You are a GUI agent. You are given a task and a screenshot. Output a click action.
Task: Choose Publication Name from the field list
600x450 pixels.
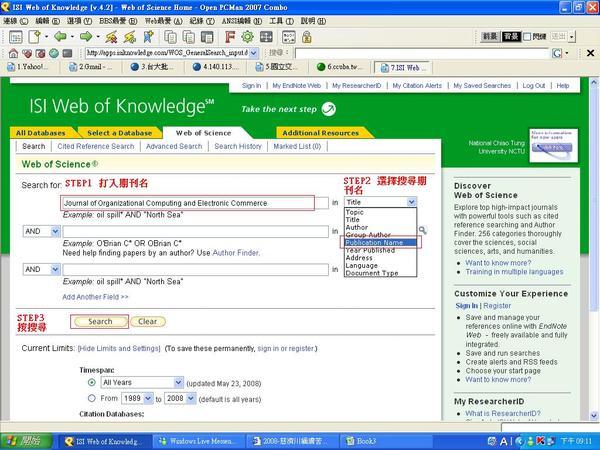380,243
